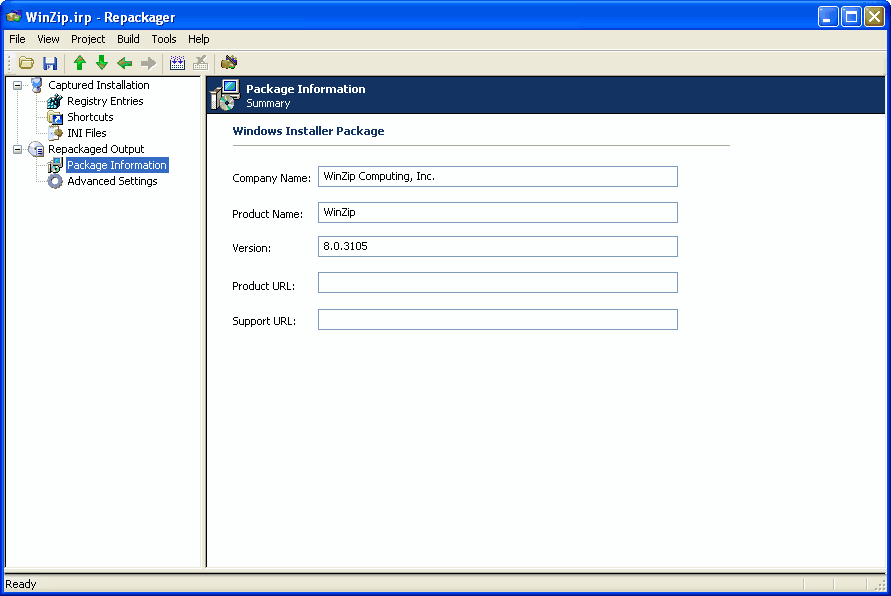The height and width of the screenshot is (596, 891).
Task: Click into the Product URL field
Action: [497, 283]
